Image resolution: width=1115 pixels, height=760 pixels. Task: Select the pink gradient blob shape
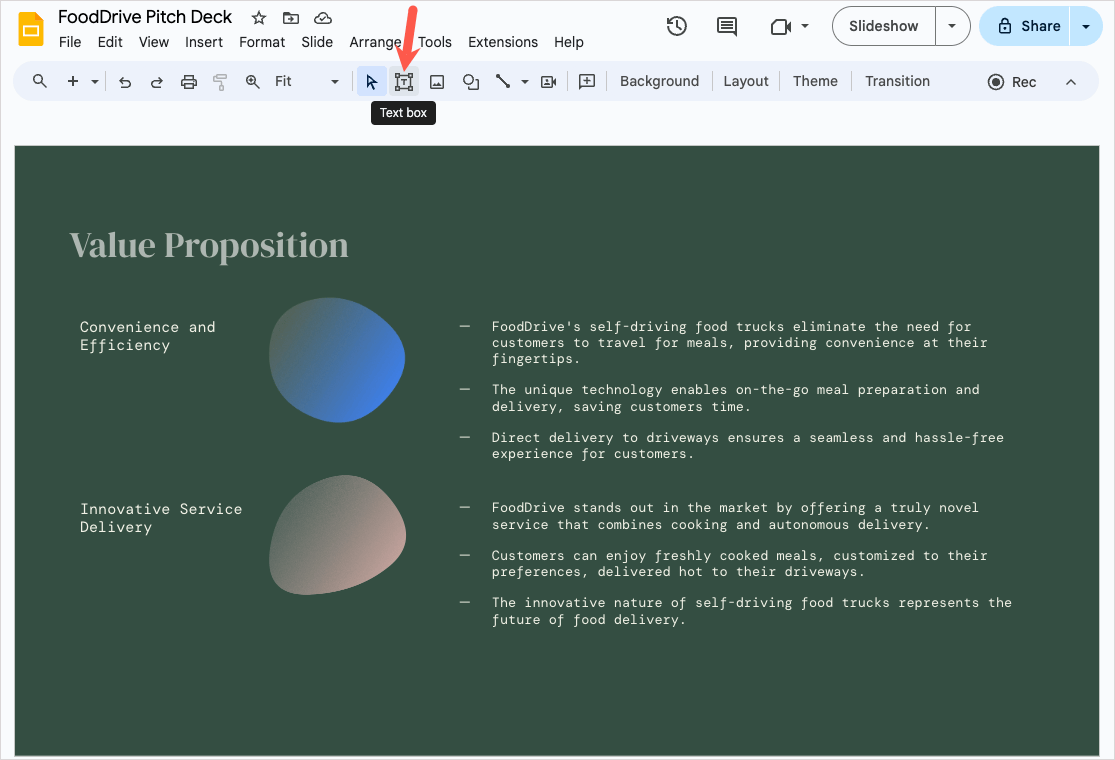[x=337, y=535]
